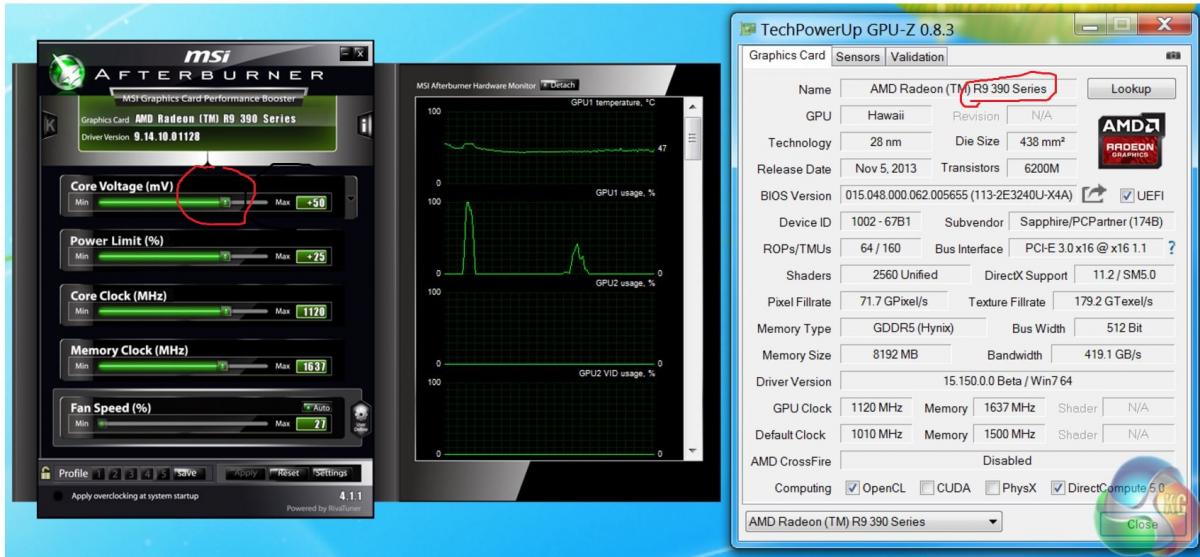Screen dimensions: 1200x557
Task: Click the GPU1 temperature graph
Action: pyautogui.click(x=550, y=145)
